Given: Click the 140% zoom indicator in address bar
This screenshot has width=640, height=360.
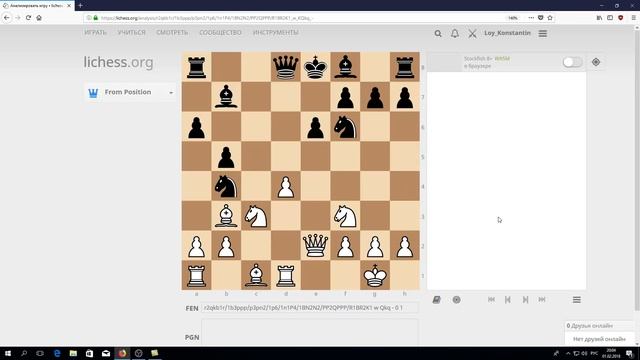Looking at the screenshot, I should coord(513,18).
